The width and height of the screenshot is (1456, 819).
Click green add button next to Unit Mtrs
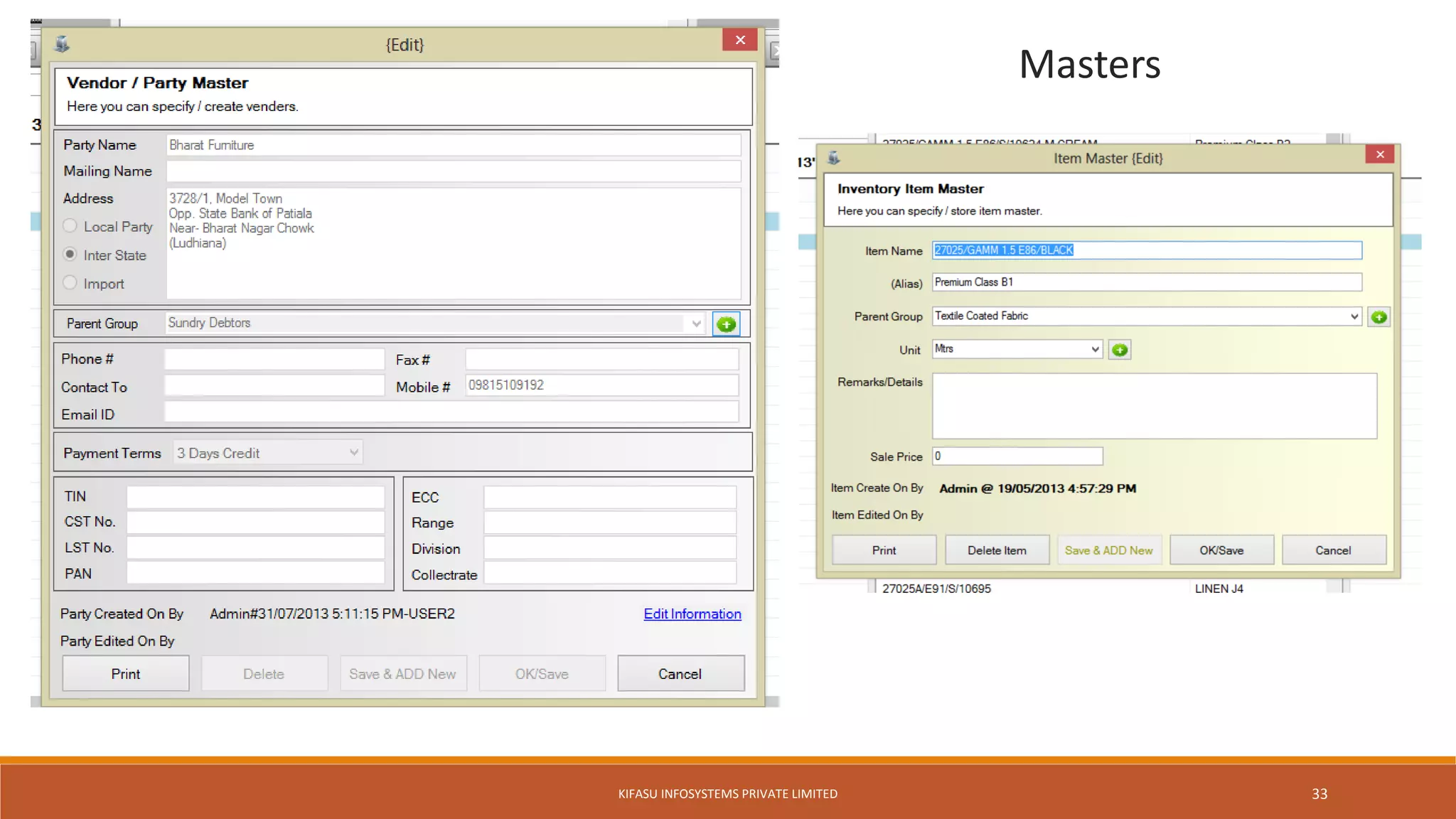(1120, 350)
